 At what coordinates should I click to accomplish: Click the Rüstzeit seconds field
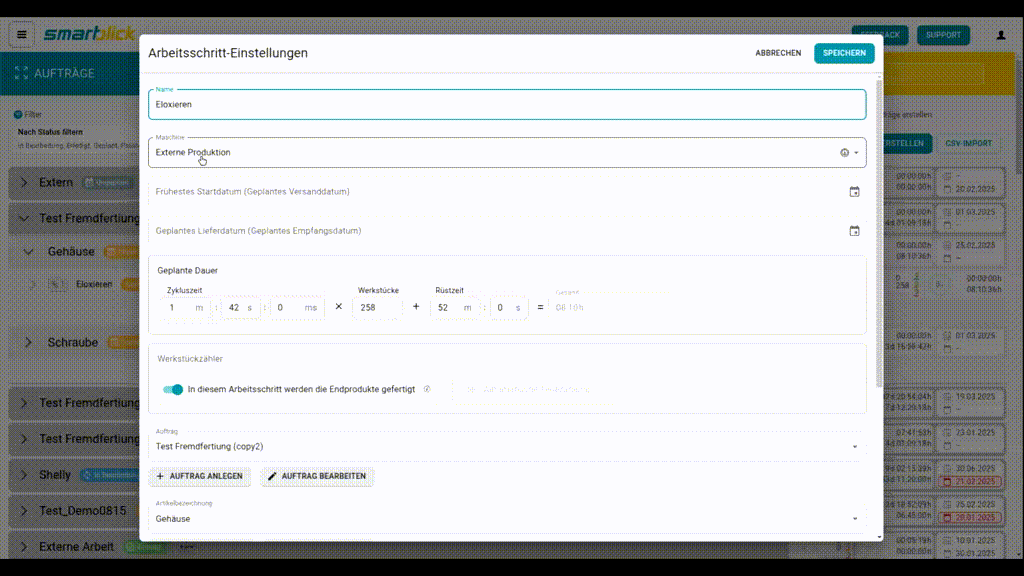click(508, 308)
